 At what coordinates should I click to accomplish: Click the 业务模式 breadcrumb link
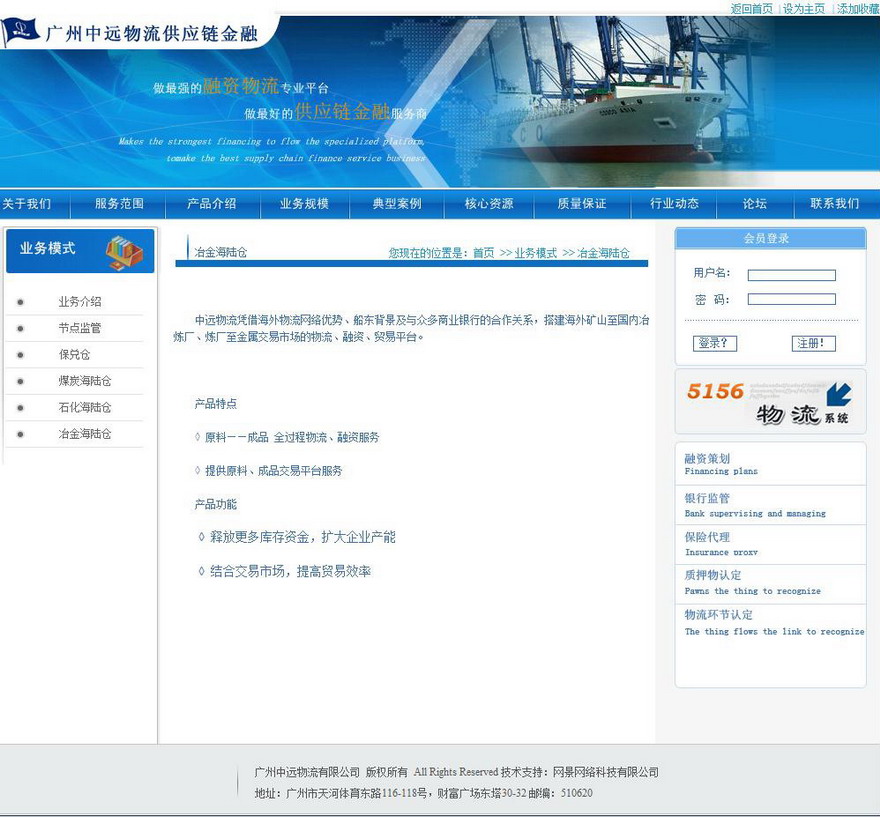(x=535, y=253)
